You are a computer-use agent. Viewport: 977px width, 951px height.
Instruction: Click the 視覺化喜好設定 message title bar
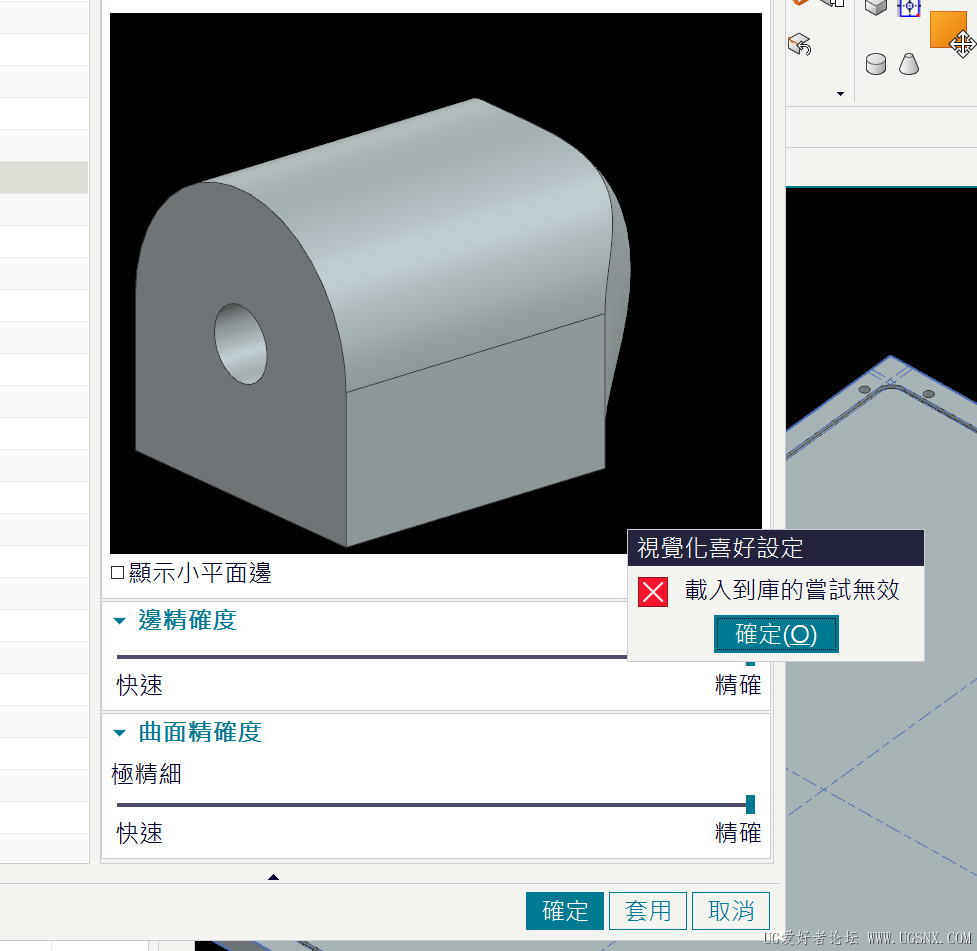click(x=775, y=548)
